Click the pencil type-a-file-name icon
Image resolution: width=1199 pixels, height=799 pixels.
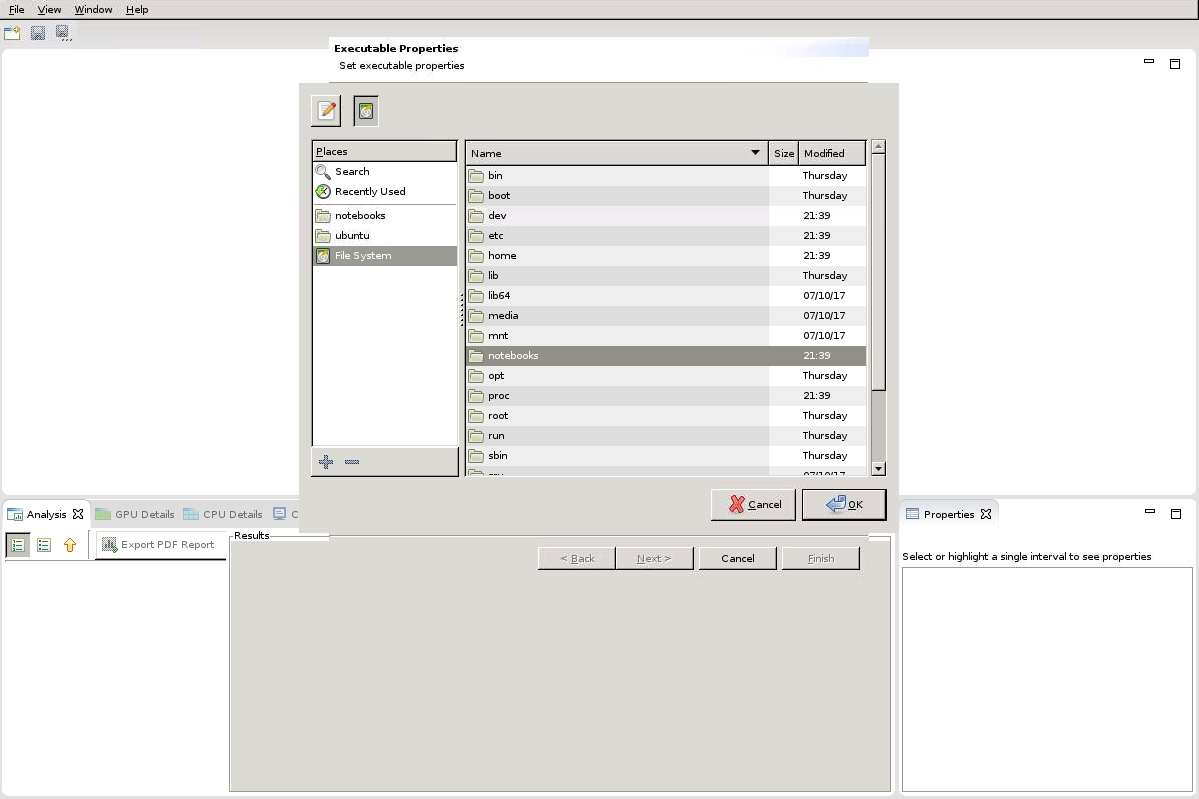point(326,111)
